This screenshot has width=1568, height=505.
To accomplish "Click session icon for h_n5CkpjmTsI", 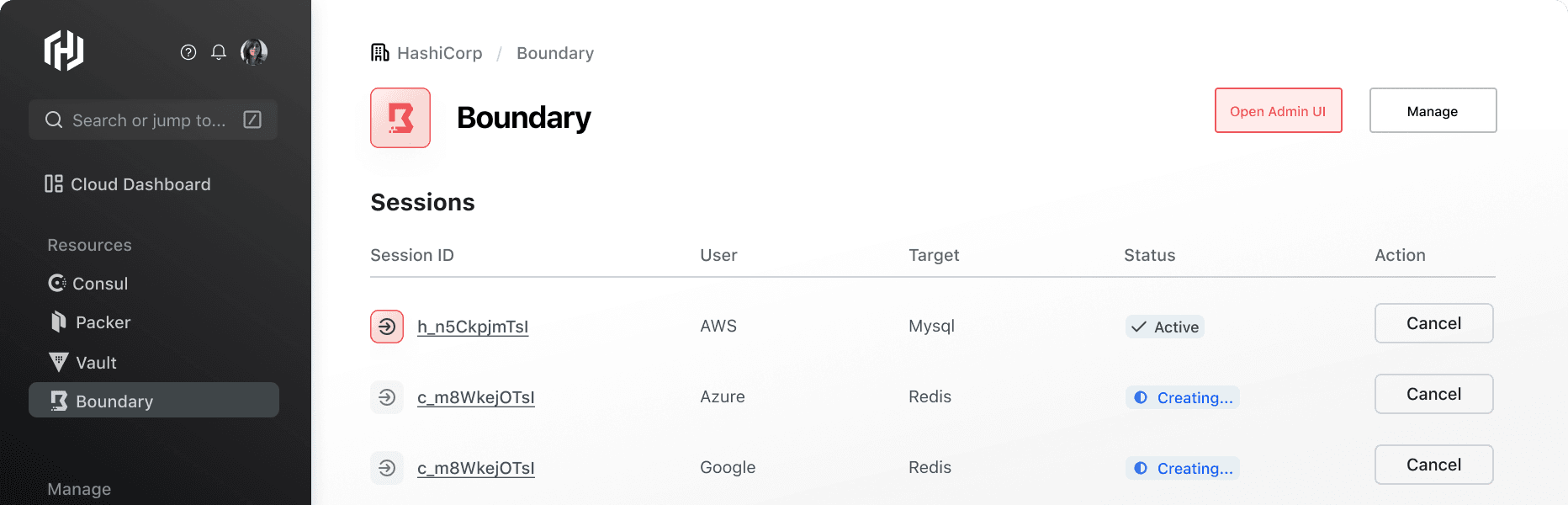I will [387, 327].
